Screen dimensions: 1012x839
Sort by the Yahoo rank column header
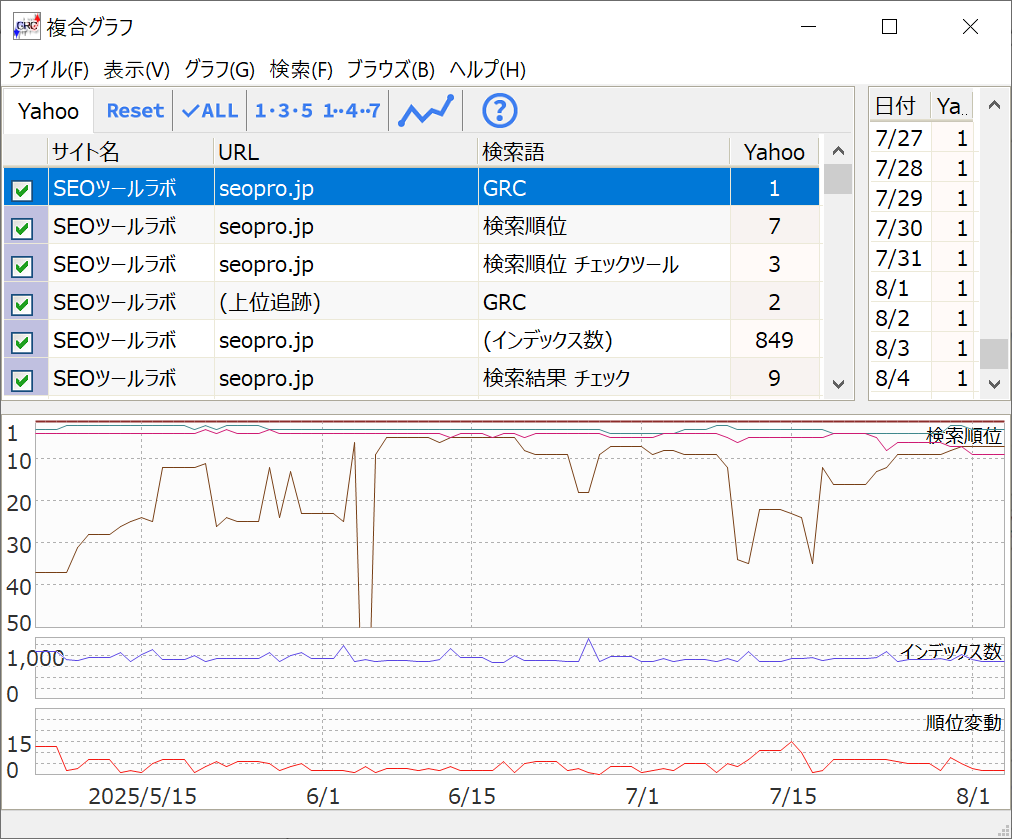tap(774, 152)
